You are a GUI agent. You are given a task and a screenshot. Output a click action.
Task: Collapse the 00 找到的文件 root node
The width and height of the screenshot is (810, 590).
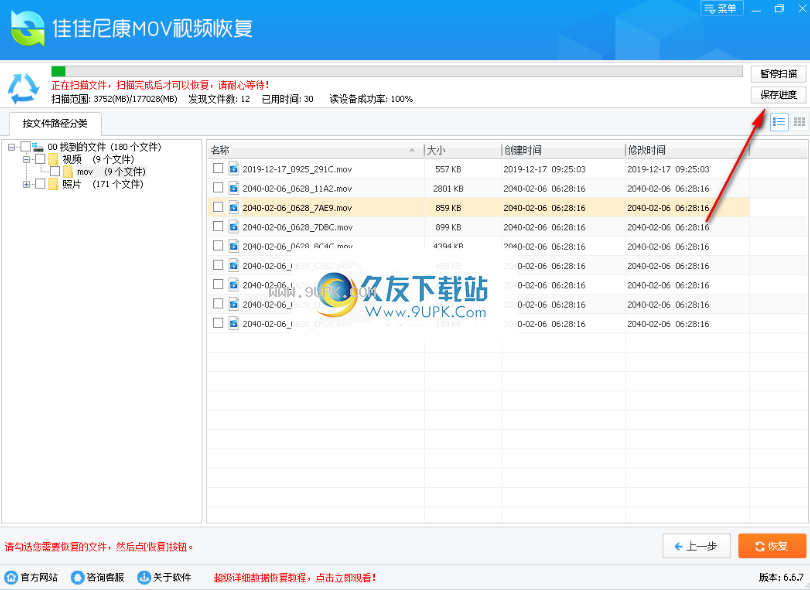(x=11, y=147)
